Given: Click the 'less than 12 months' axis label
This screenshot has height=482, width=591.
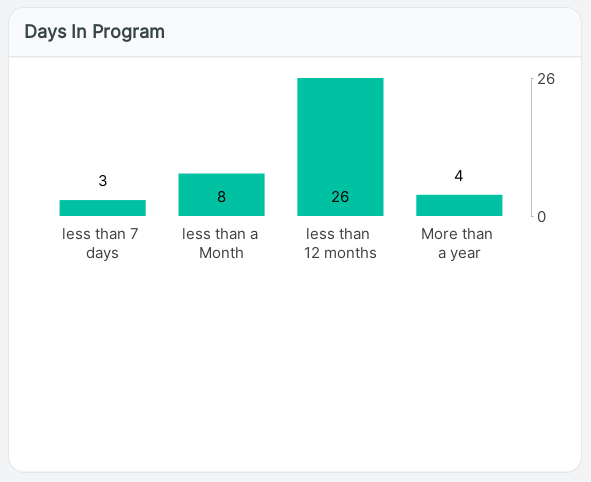Looking at the screenshot, I should coord(340,243).
